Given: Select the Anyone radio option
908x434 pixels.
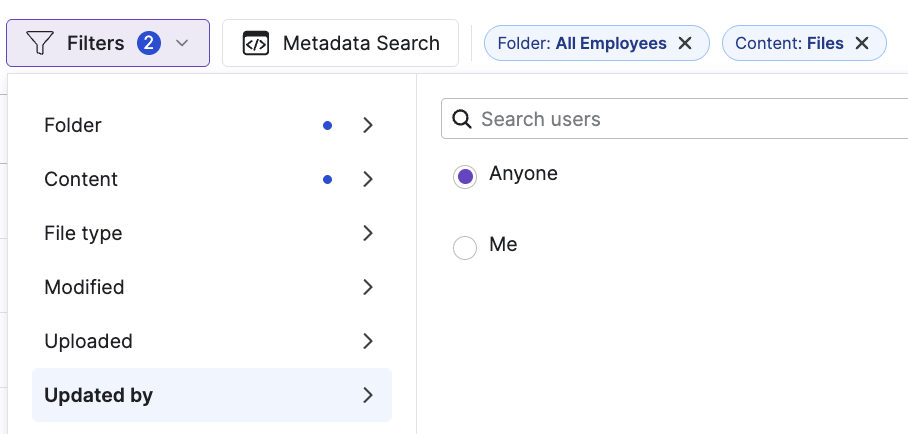Looking at the screenshot, I should pyautogui.click(x=464, y=177).
